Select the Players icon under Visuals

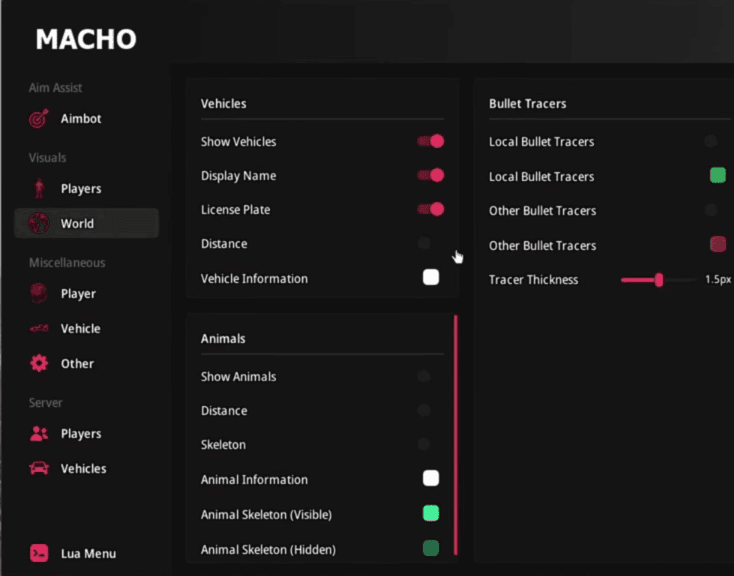tap(39, 189)
